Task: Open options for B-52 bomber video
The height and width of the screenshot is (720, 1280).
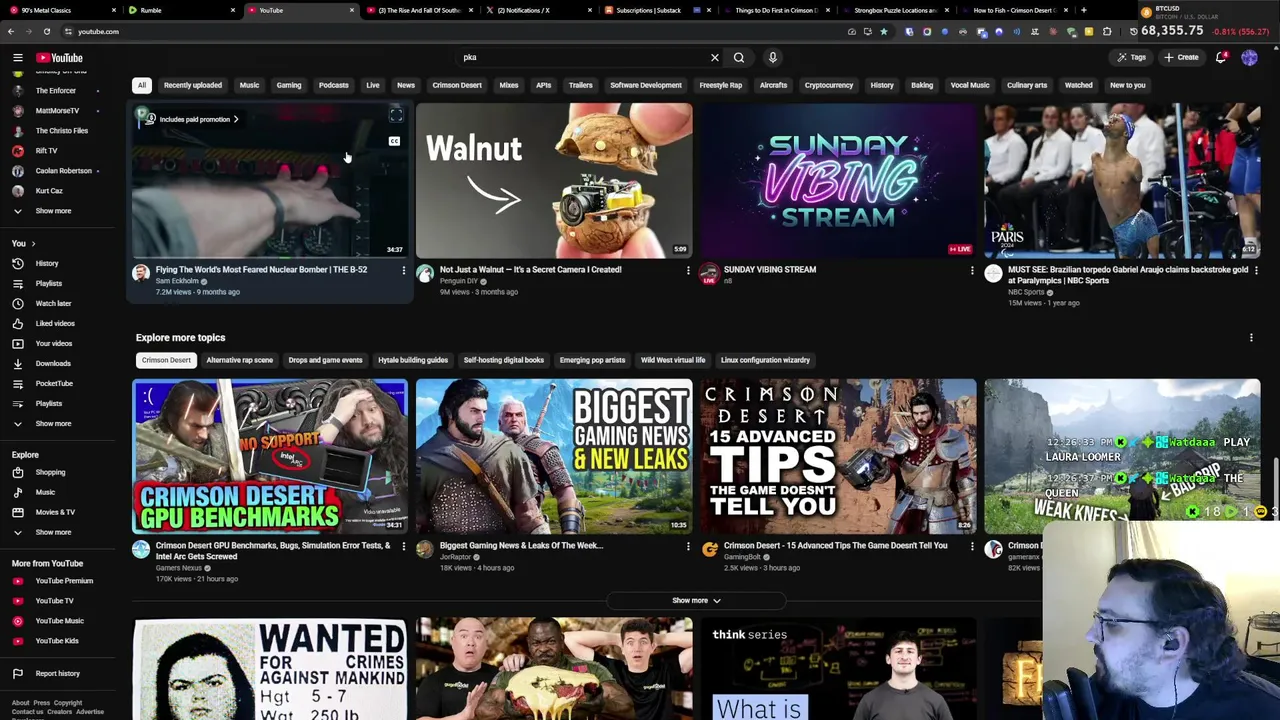Action: [x=404, y=270]
